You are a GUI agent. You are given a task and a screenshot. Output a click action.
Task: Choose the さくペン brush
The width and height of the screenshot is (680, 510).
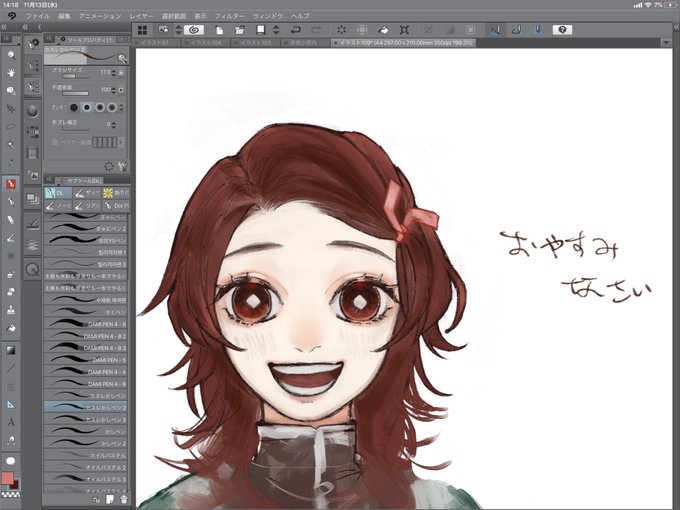(85, 312)
